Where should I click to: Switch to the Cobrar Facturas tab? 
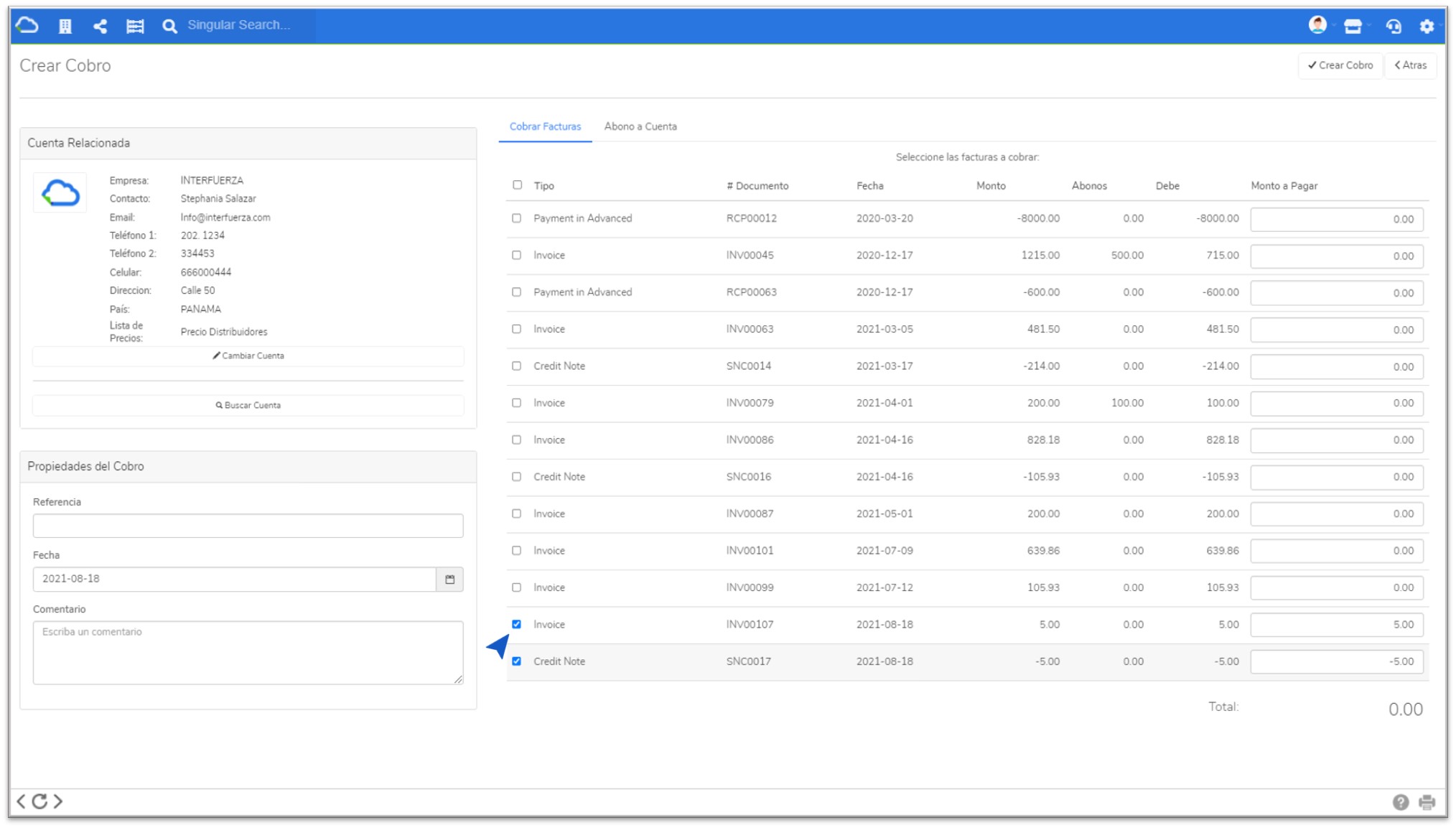point(545,126)
